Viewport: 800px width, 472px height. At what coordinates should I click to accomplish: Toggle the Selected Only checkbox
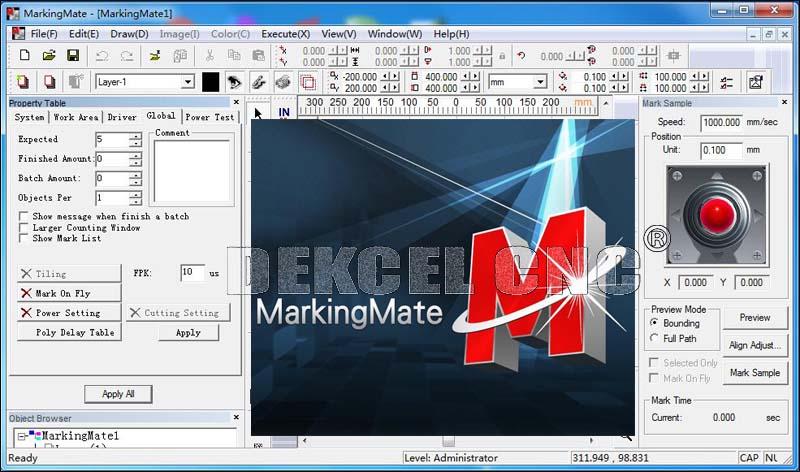(x=653, y=362)
